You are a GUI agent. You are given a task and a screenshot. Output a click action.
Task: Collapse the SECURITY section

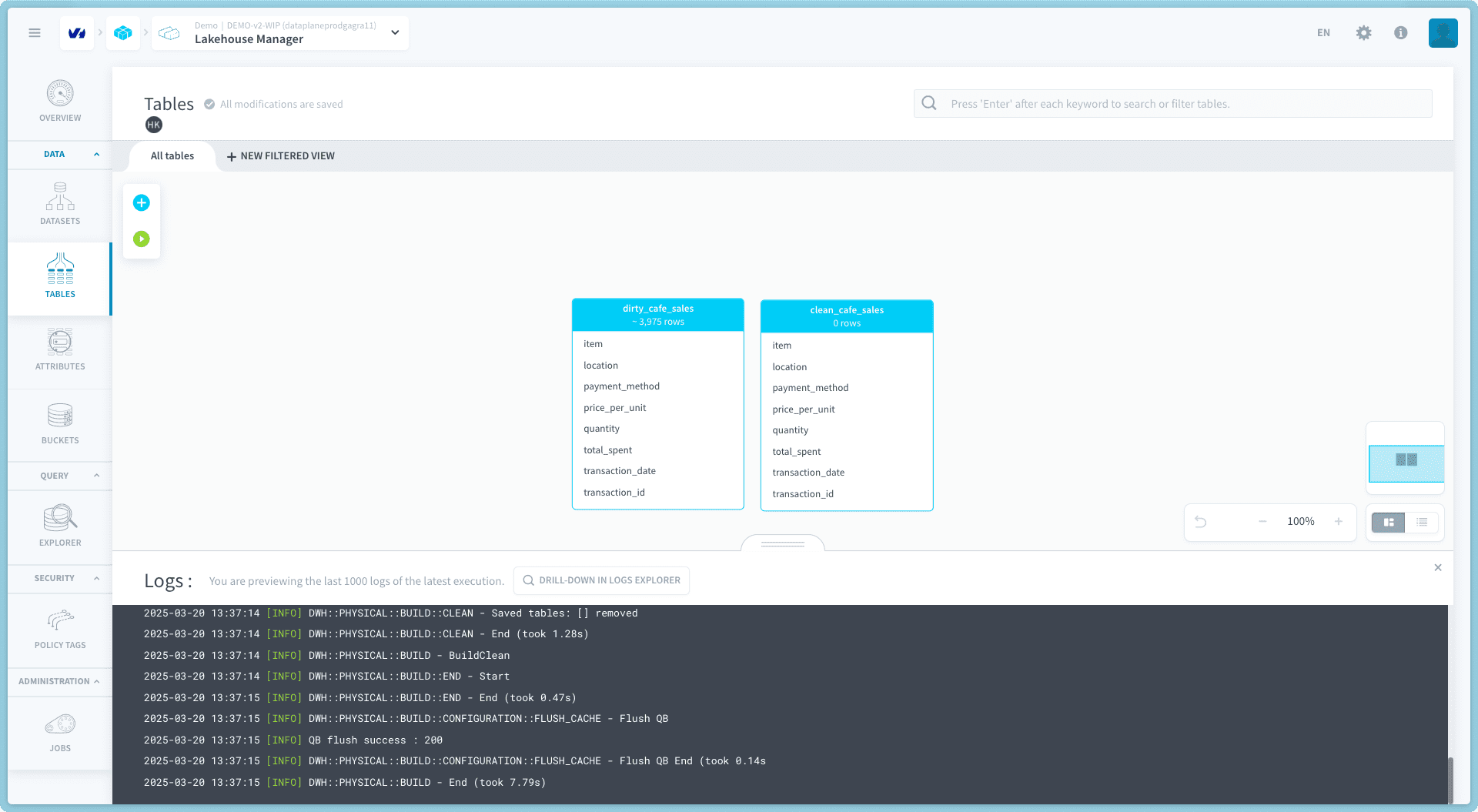pyautogui.click(x=60, y=578)
